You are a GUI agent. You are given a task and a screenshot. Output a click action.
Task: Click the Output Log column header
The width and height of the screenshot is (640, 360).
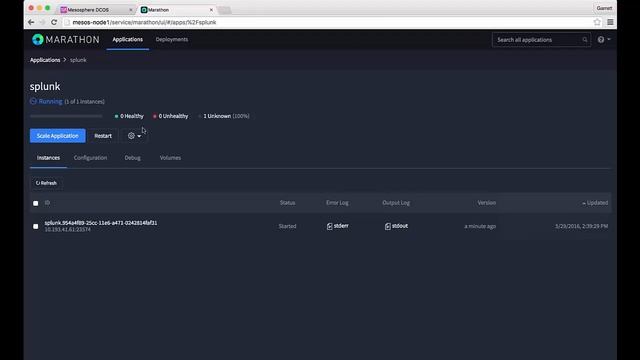(x=396, y=203)
